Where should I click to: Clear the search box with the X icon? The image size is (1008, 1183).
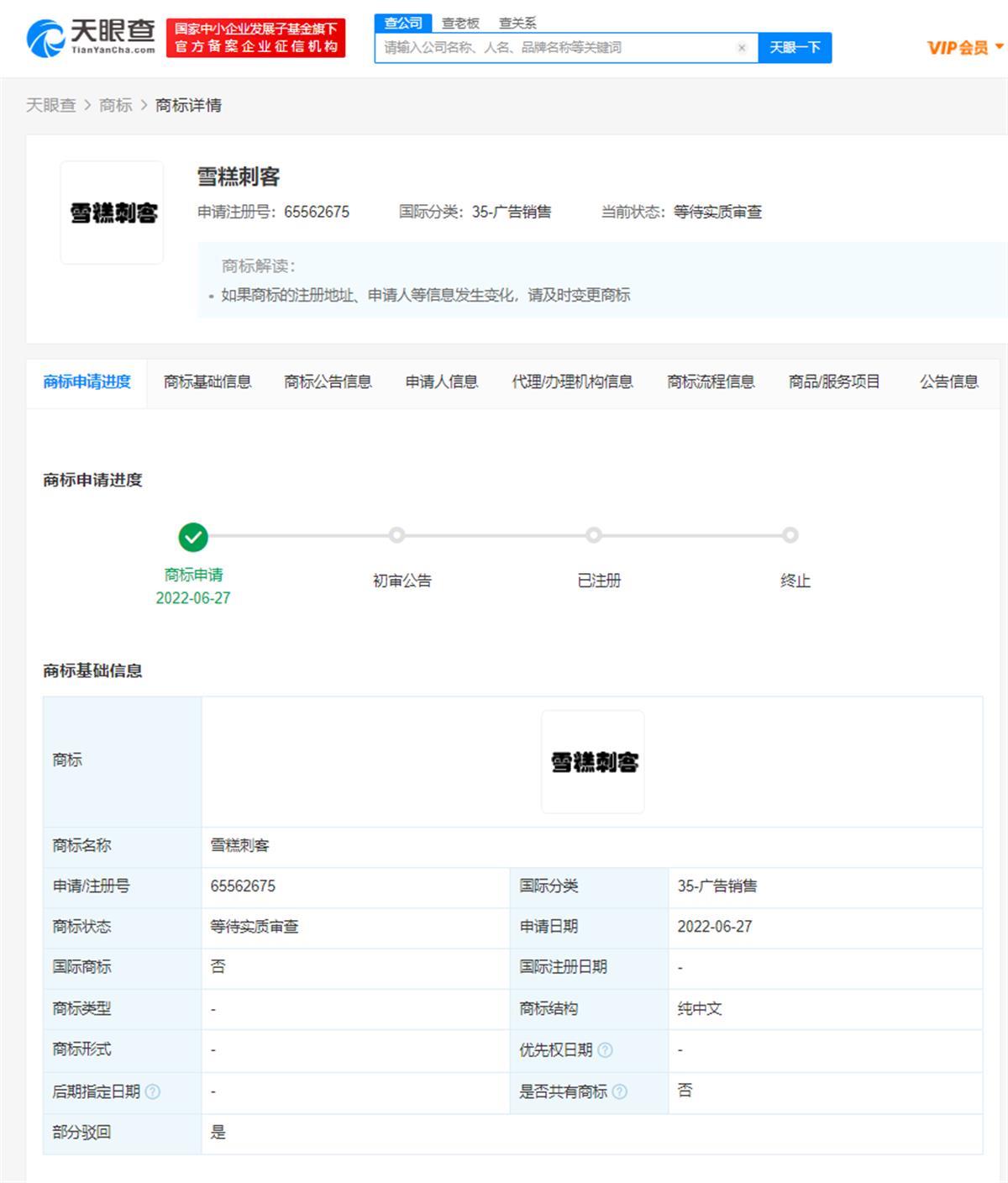pos(742,48)
